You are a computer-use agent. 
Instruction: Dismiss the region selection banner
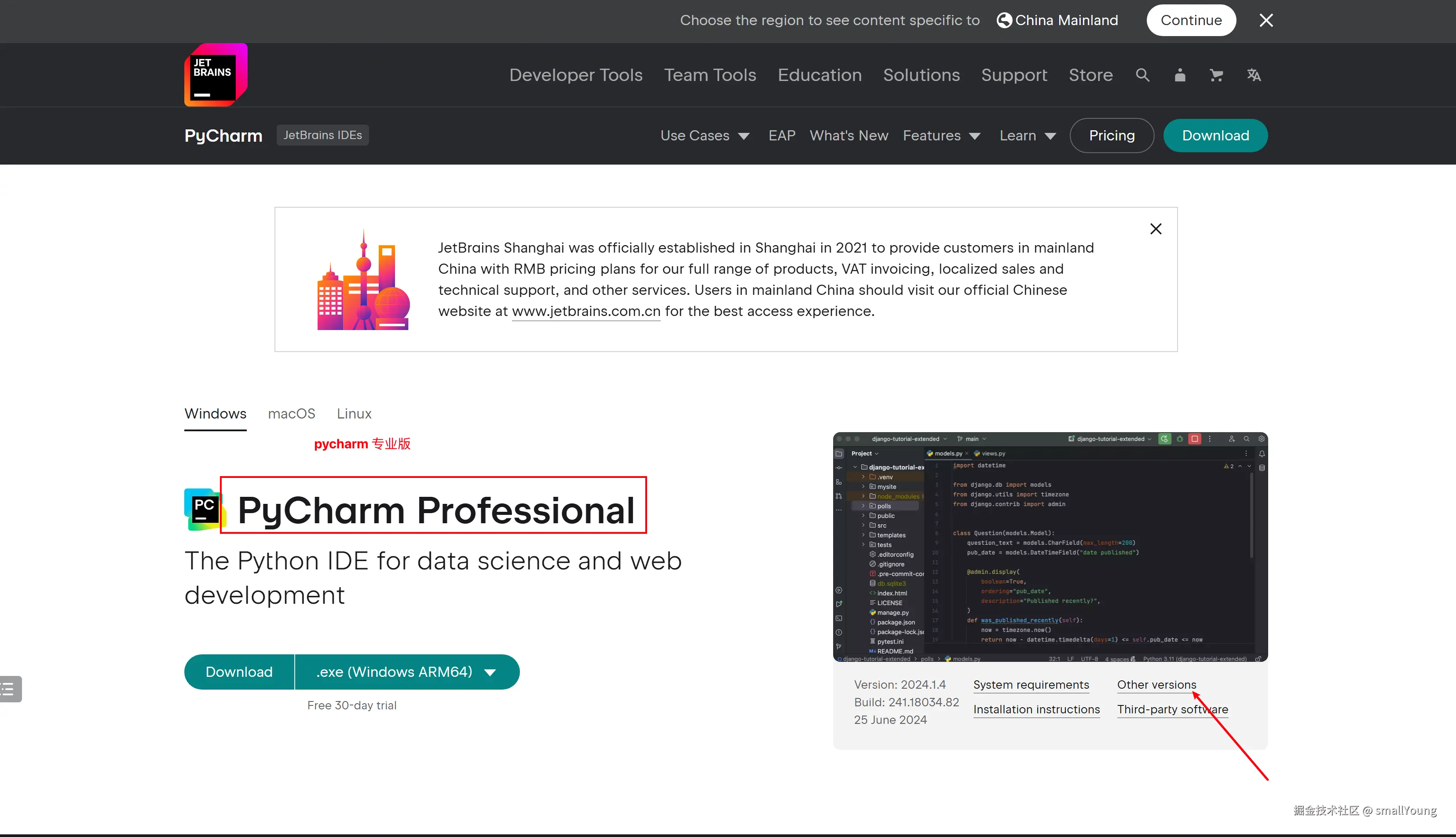coord(1266,20)
